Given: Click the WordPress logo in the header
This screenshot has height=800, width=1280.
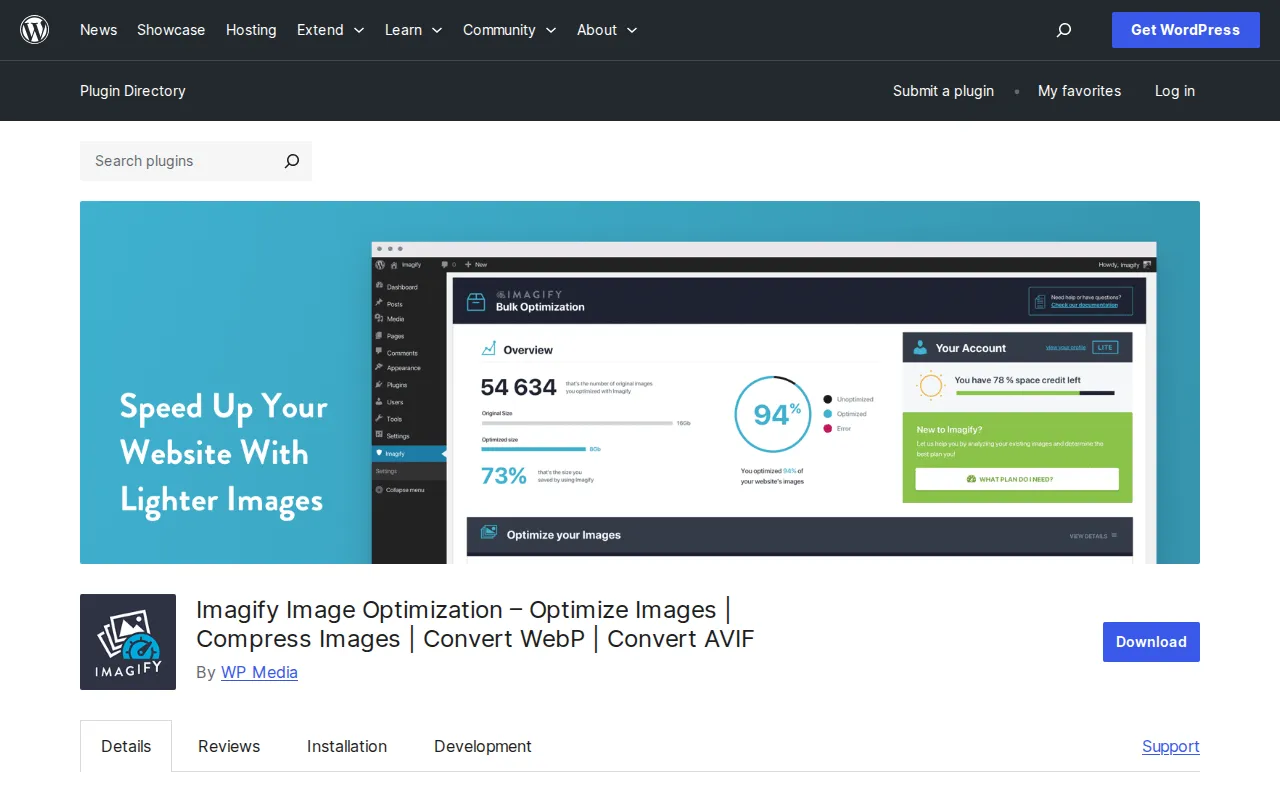Looking at the screenshot, I should [x=34, y=30].
